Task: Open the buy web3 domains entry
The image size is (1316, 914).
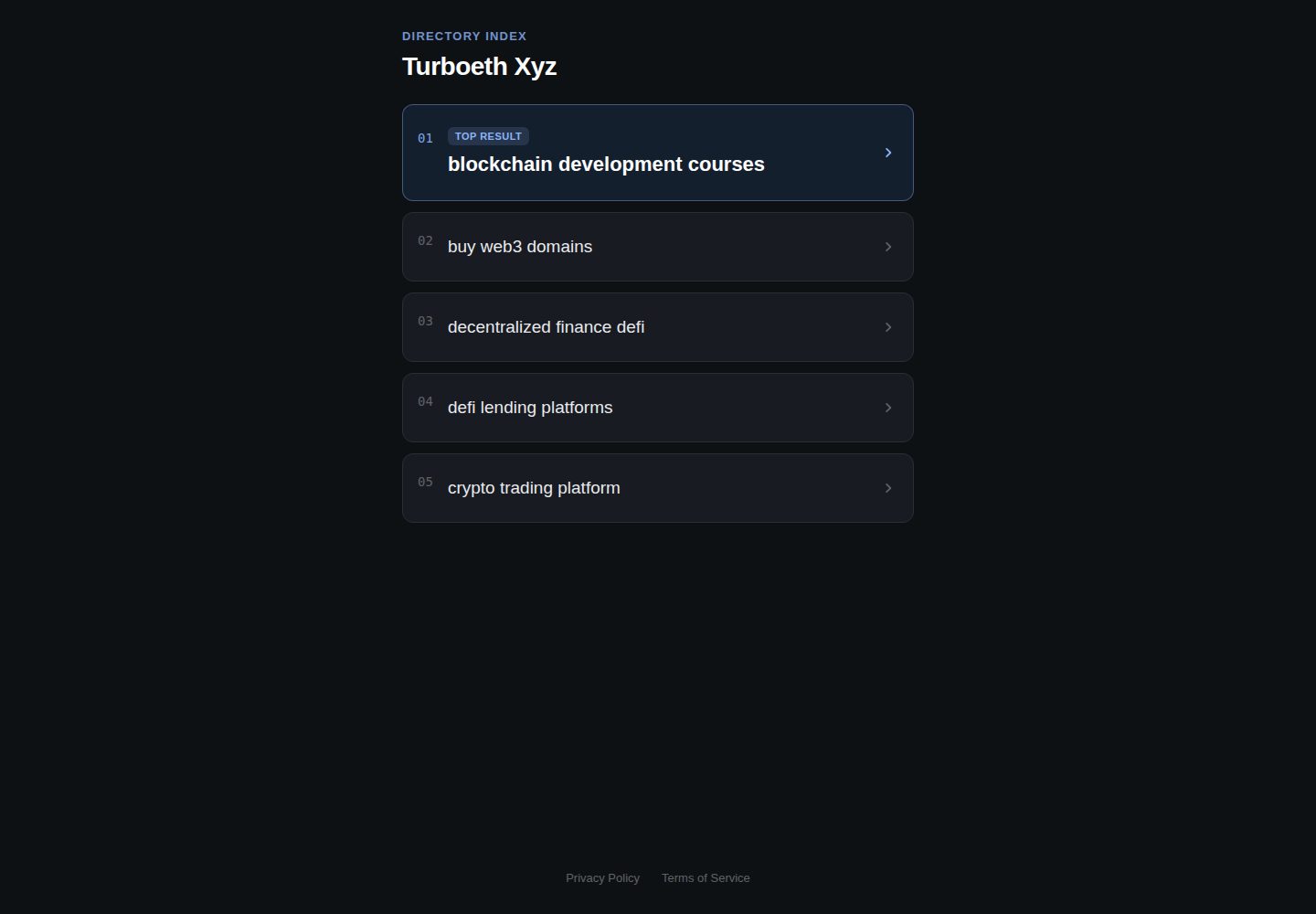Action: (x=658, y=247)
